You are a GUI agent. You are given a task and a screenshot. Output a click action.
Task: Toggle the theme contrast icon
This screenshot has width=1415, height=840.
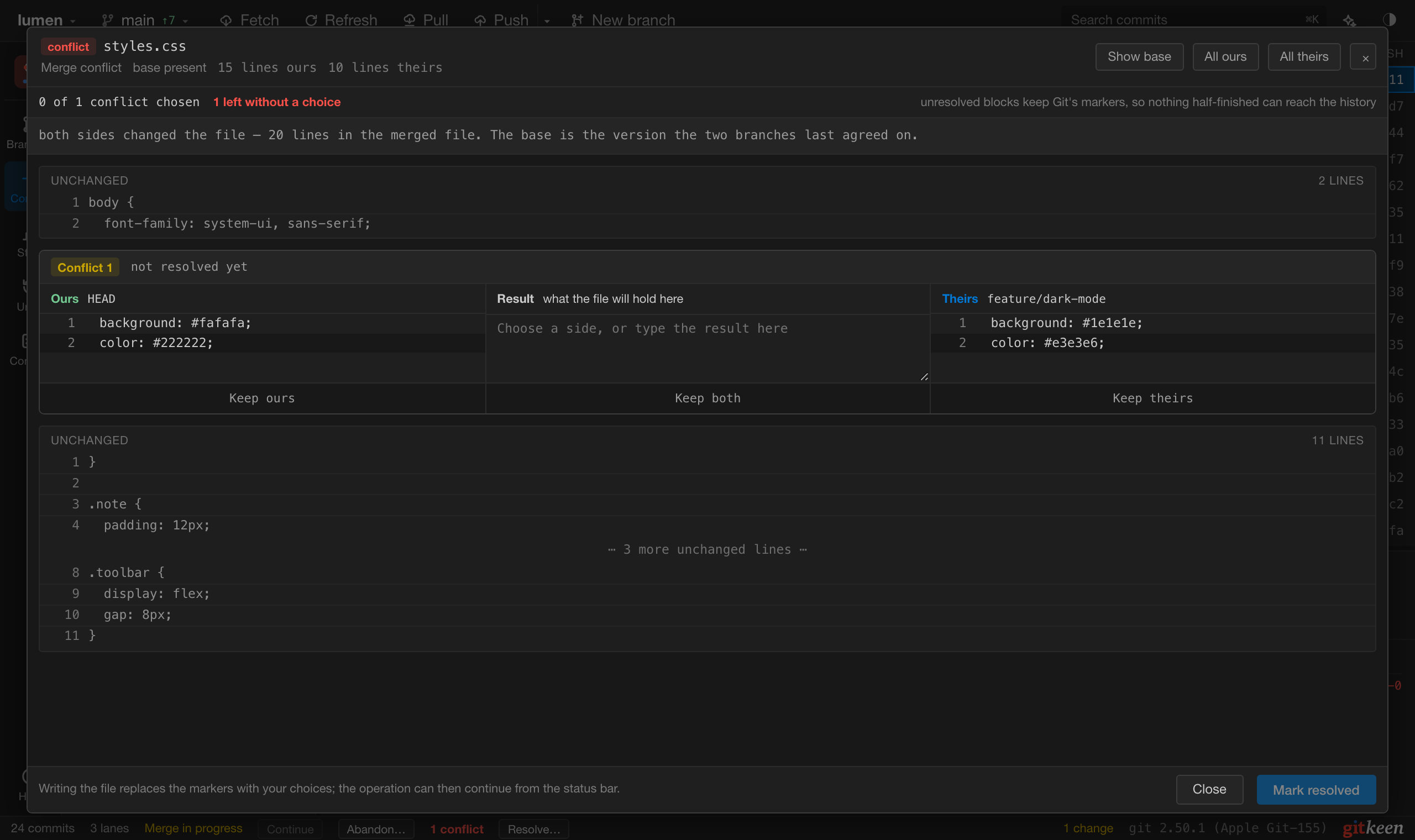point(1389,20)
